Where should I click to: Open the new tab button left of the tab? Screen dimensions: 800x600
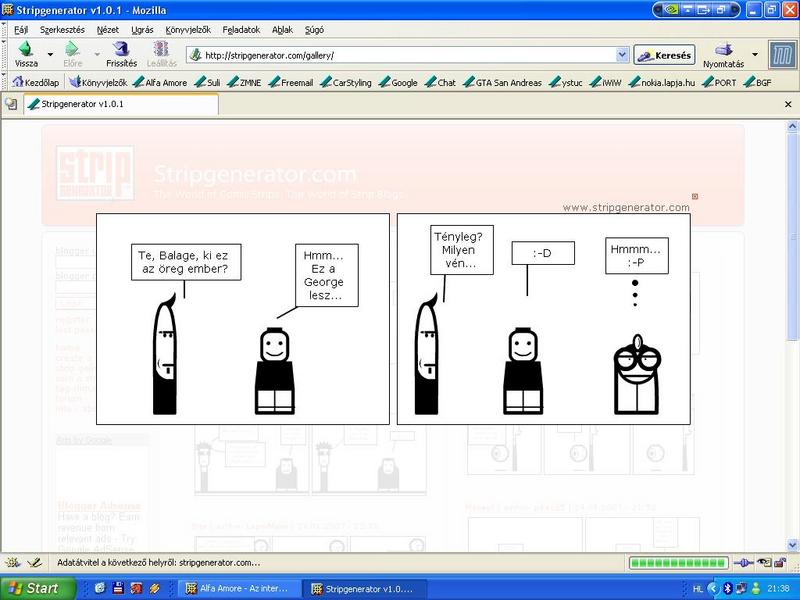click(x=11, y=104)
